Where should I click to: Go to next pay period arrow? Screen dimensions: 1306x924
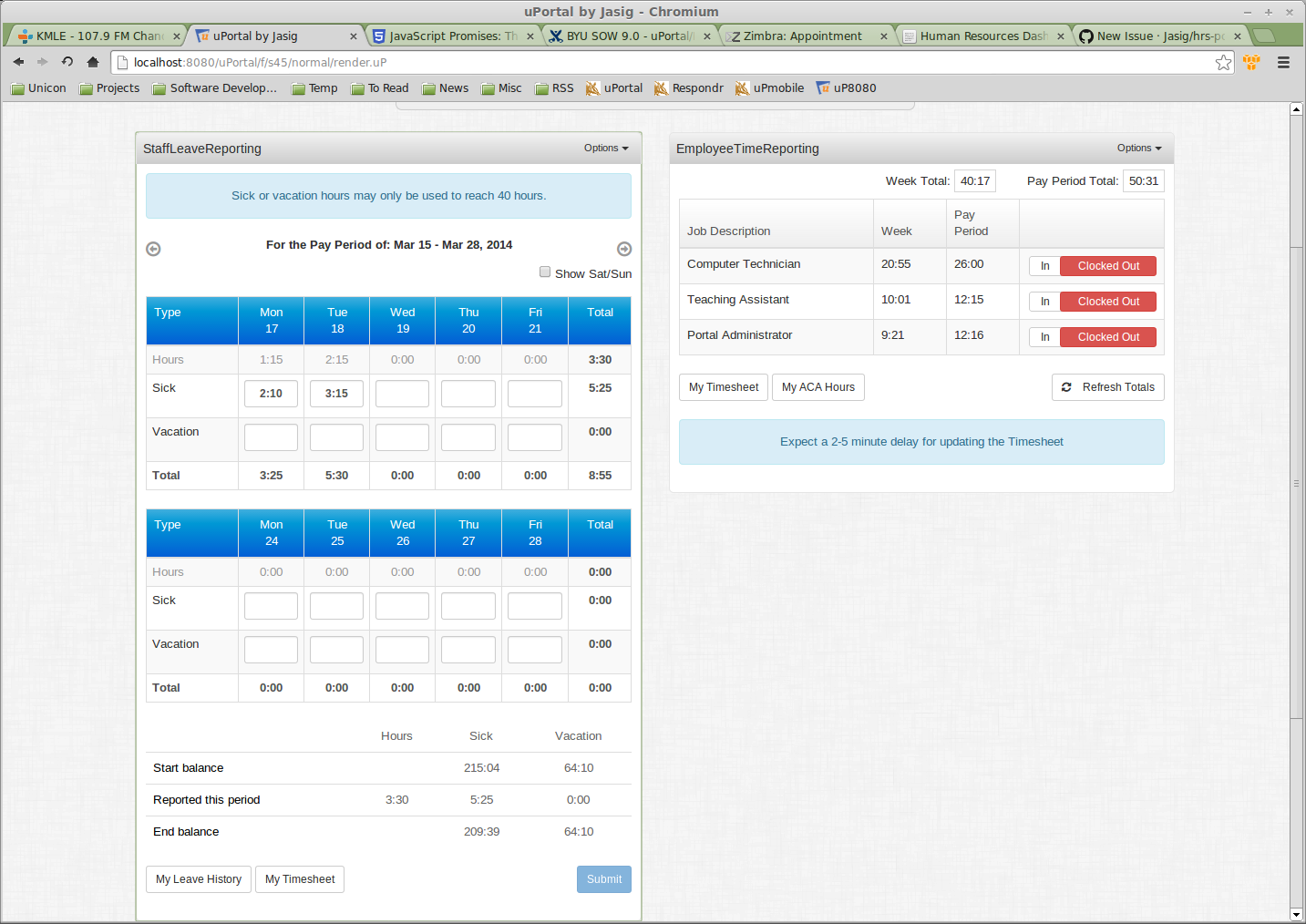624,249
